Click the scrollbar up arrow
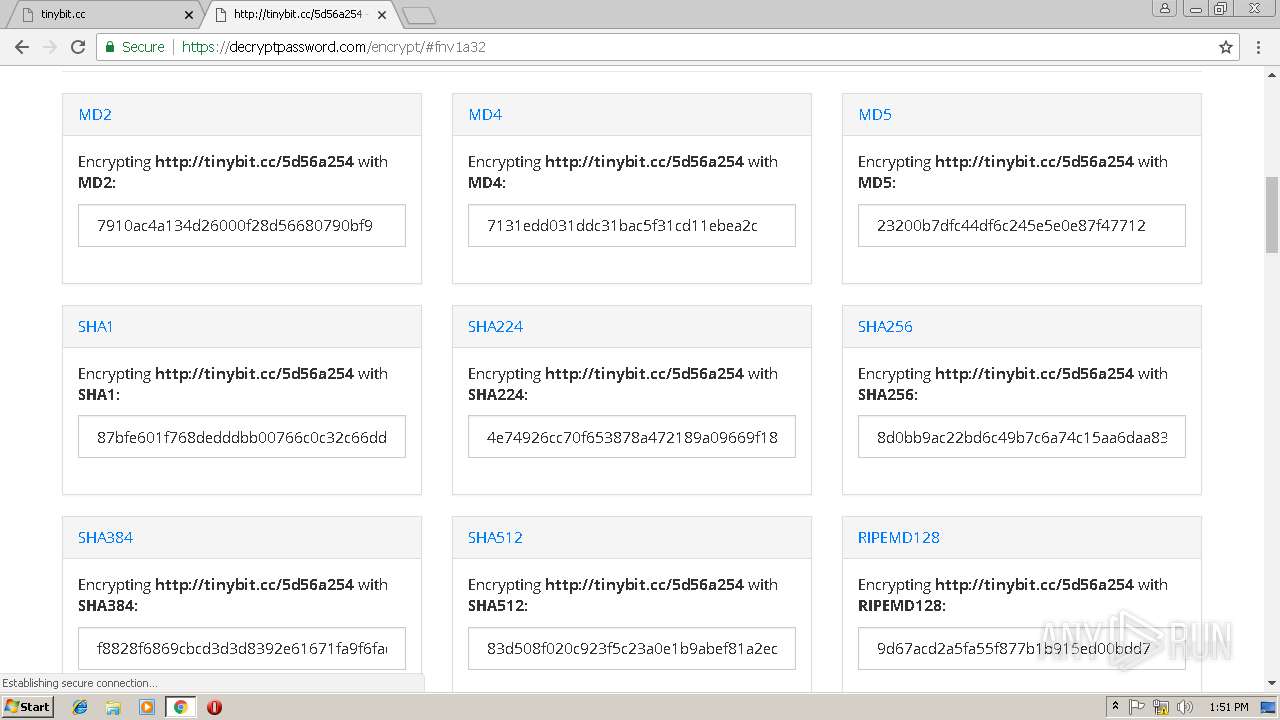This screenshot has width=1280, height=720. (1272, 73)
